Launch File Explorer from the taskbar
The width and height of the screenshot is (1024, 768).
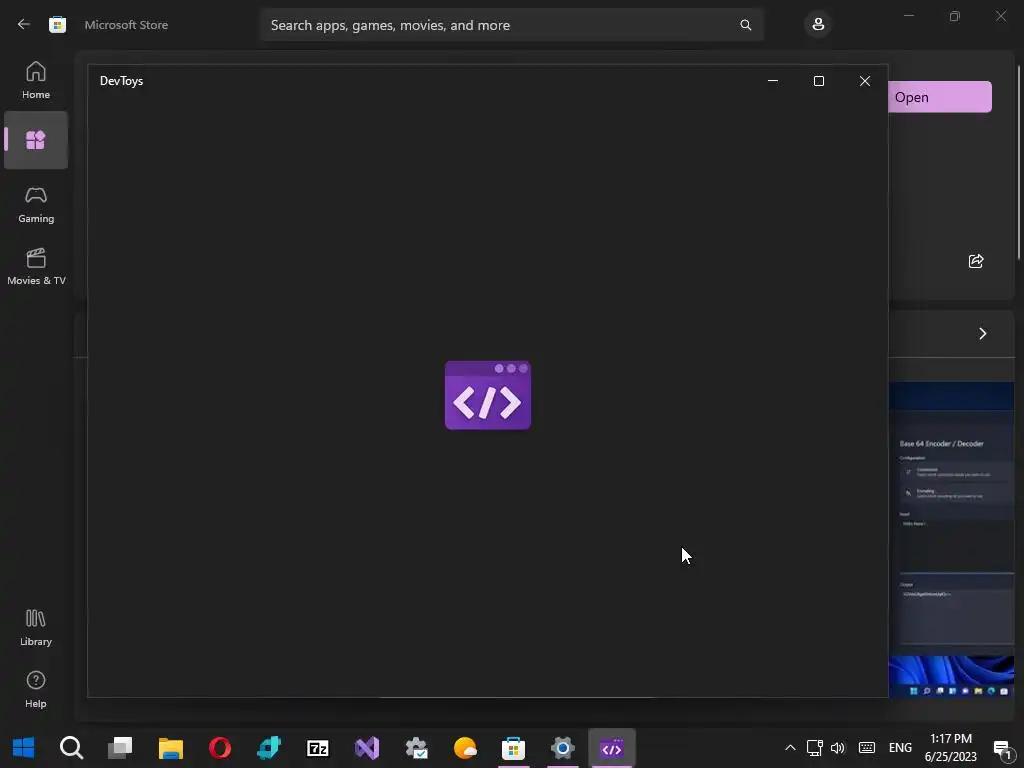[x=170, y=748]
